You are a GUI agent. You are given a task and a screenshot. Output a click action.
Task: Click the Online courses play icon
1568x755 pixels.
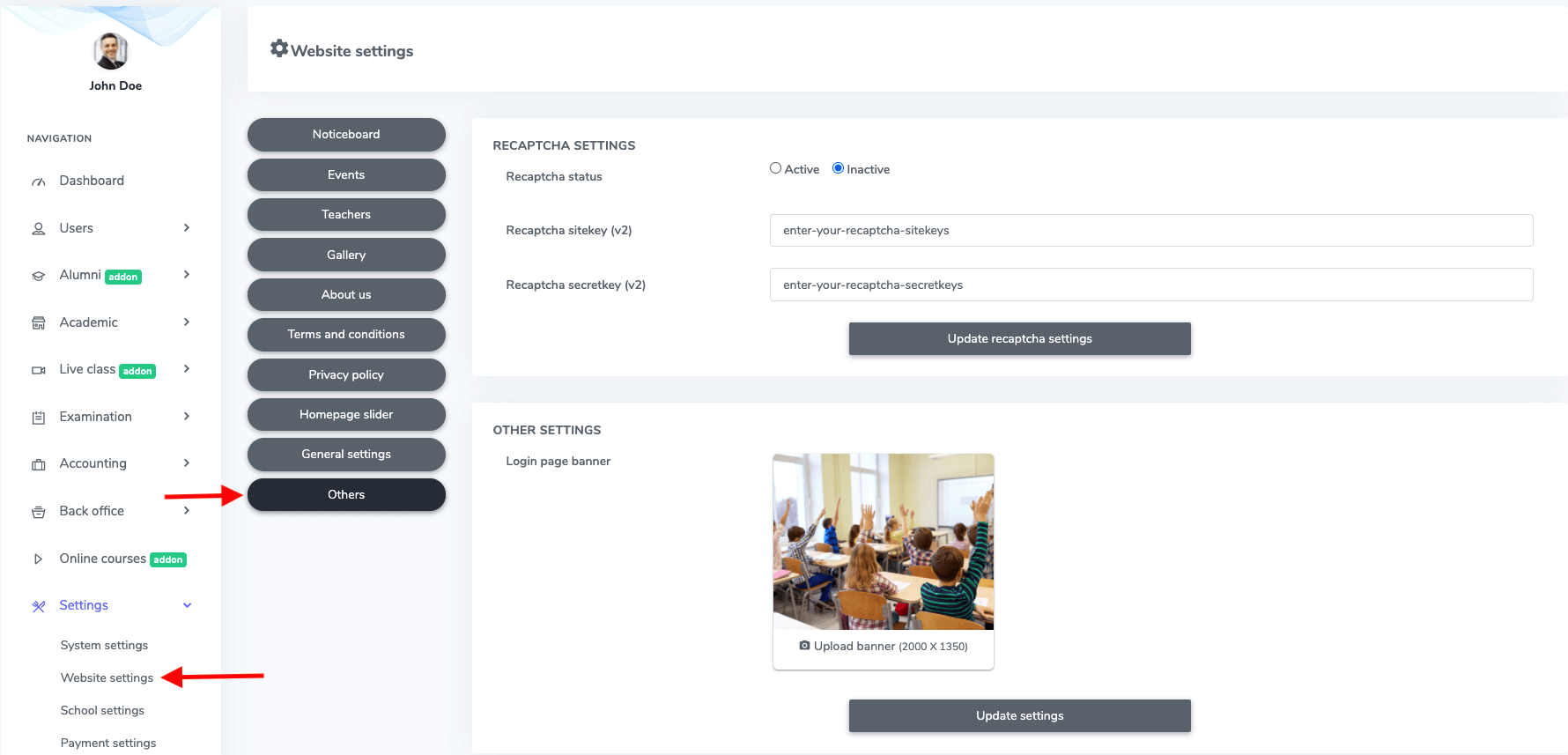coord(38,559)
